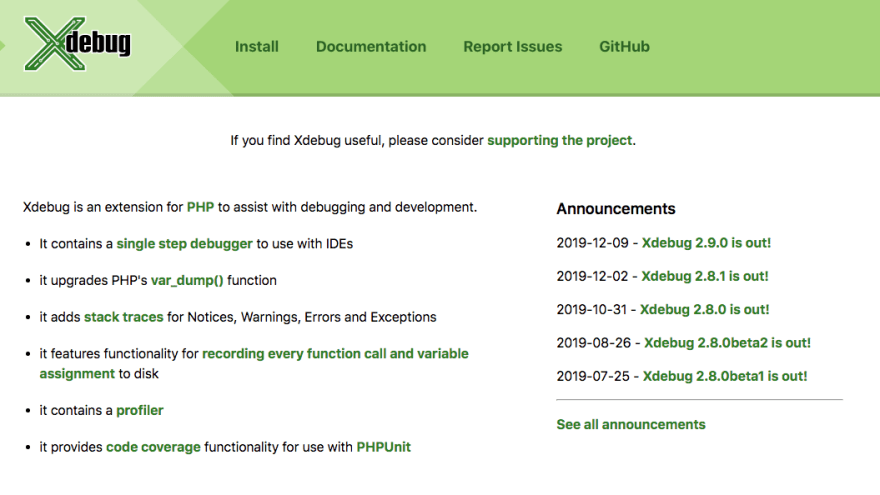880x495 pixels.
Task: Open the code coverage link
Action: 153,447
